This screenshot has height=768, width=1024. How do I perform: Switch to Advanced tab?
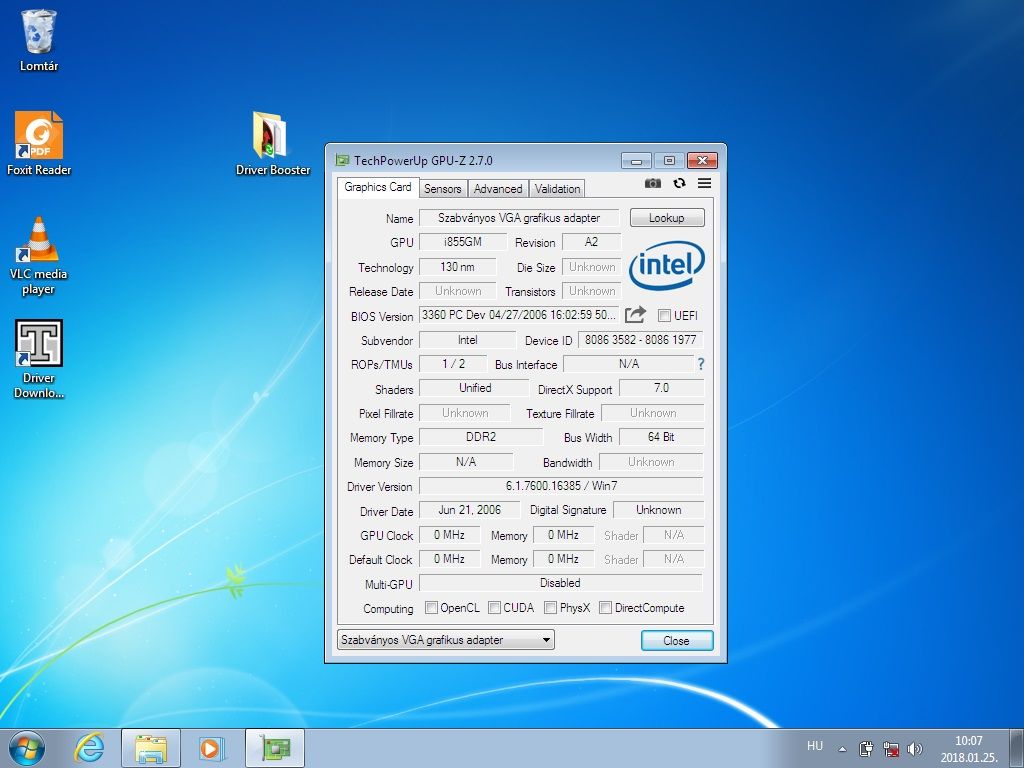pyautogui.click(x=498, y=189)
